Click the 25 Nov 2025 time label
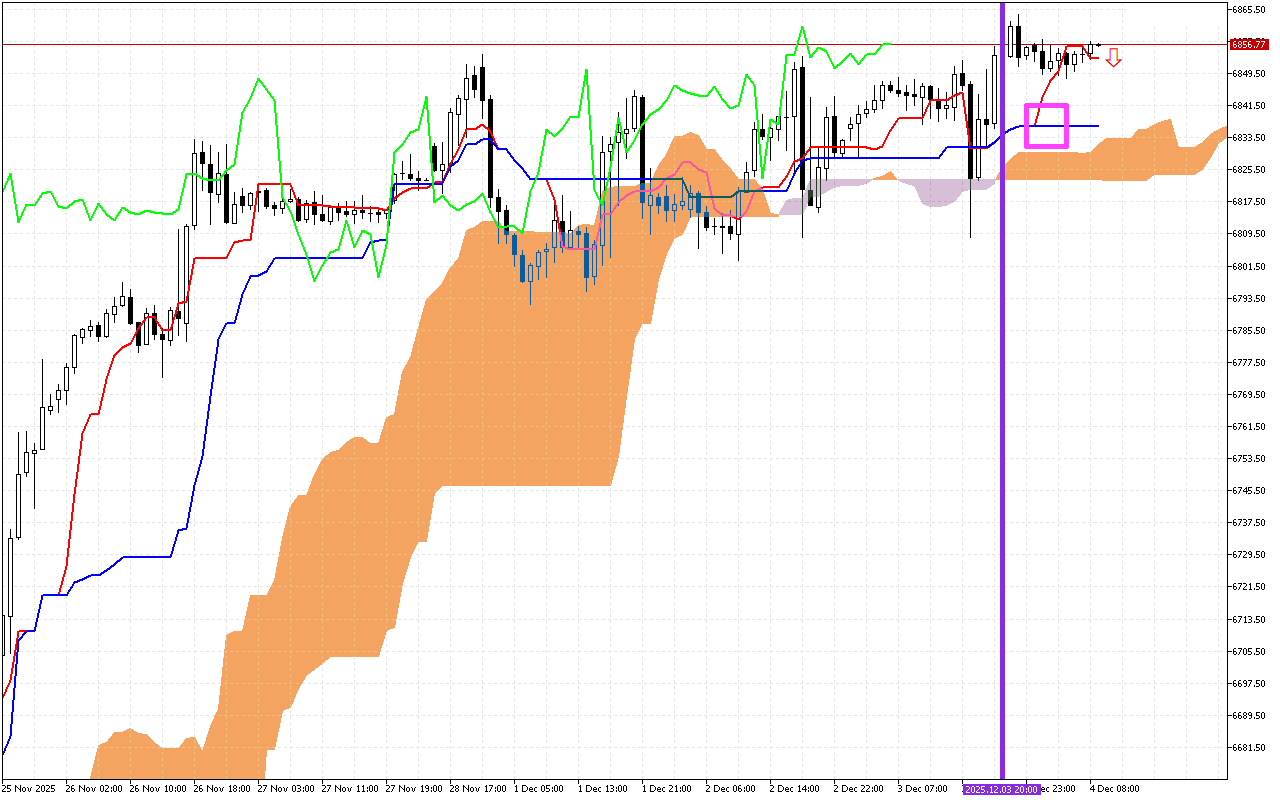This screenshot has height=800, width=1280. (x=28, y=788)
